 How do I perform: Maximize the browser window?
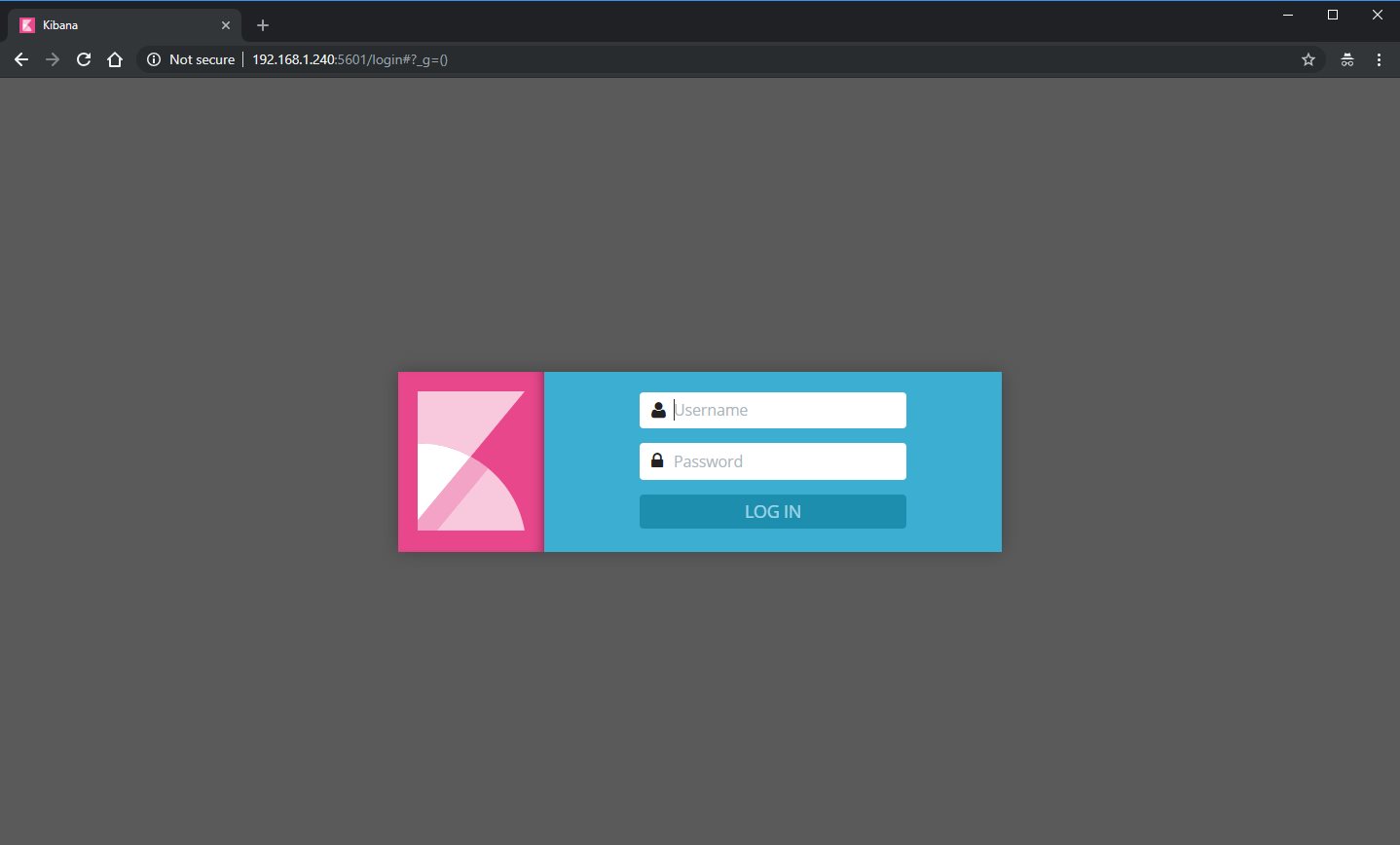coord(1333,15)
